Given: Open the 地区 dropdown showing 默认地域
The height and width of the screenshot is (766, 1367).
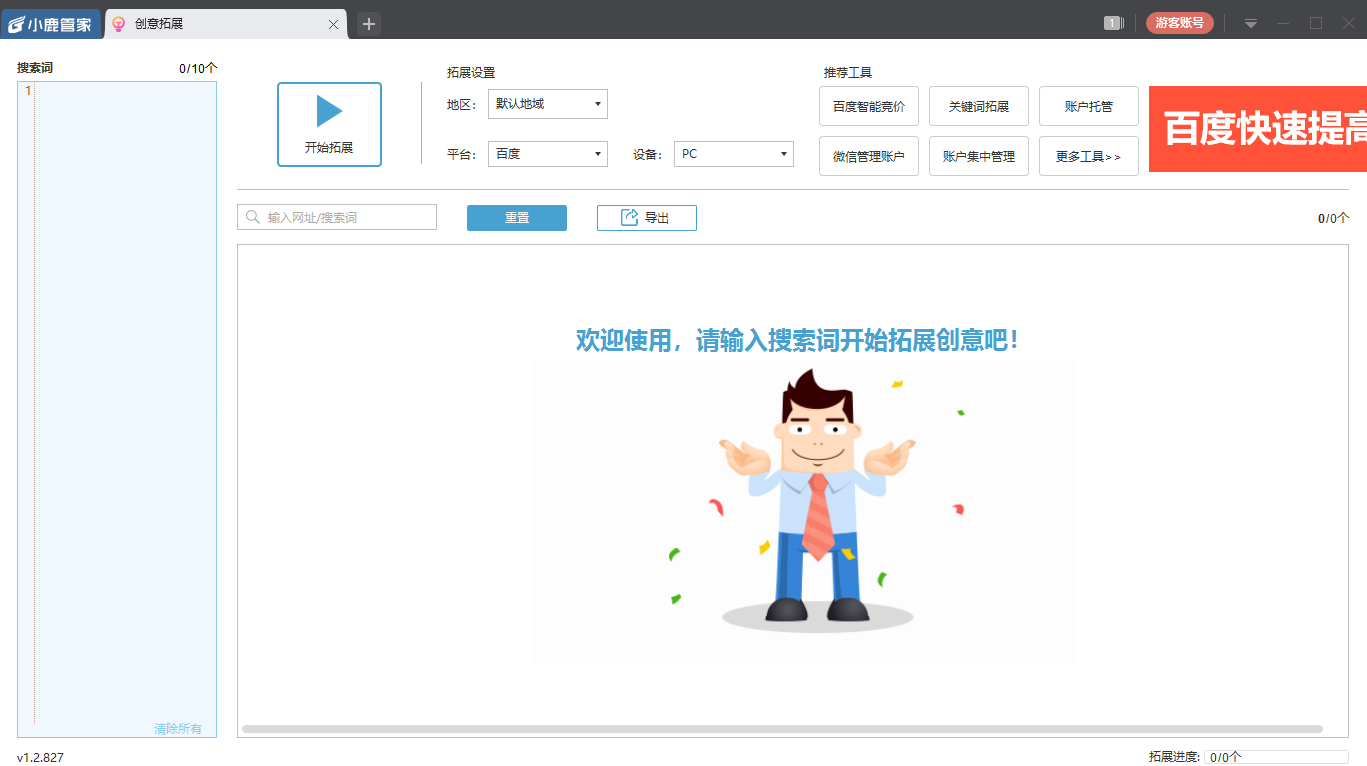Looking at the screenshot, I should 548,104.
